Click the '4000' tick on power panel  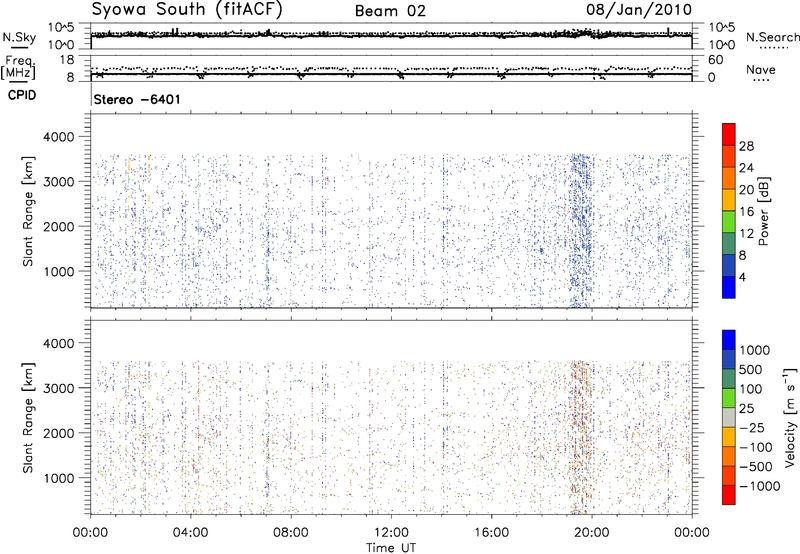pyautogui.click(x=58, y=137)
